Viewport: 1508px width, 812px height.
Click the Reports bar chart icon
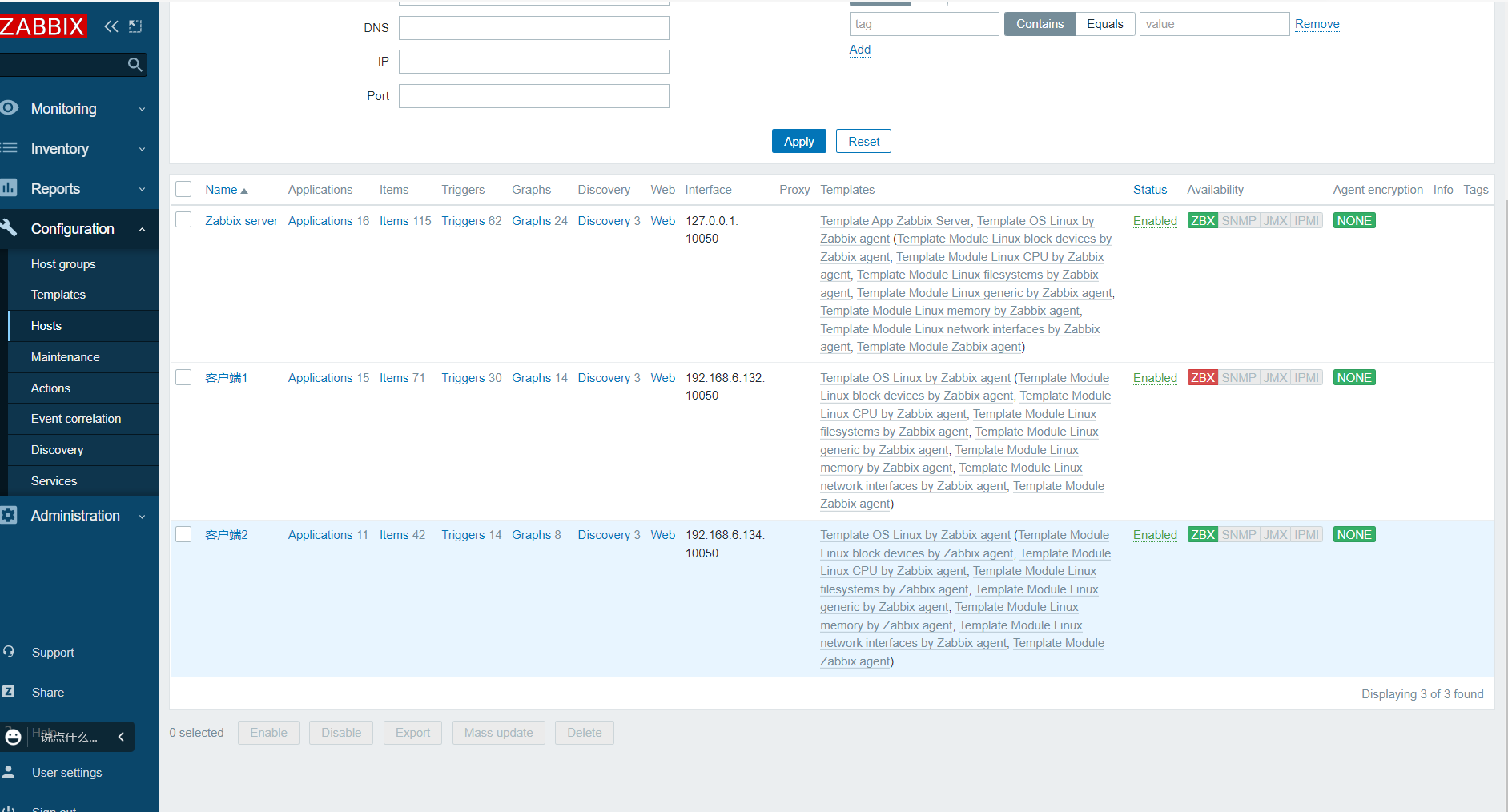click(x=9, y=188)
